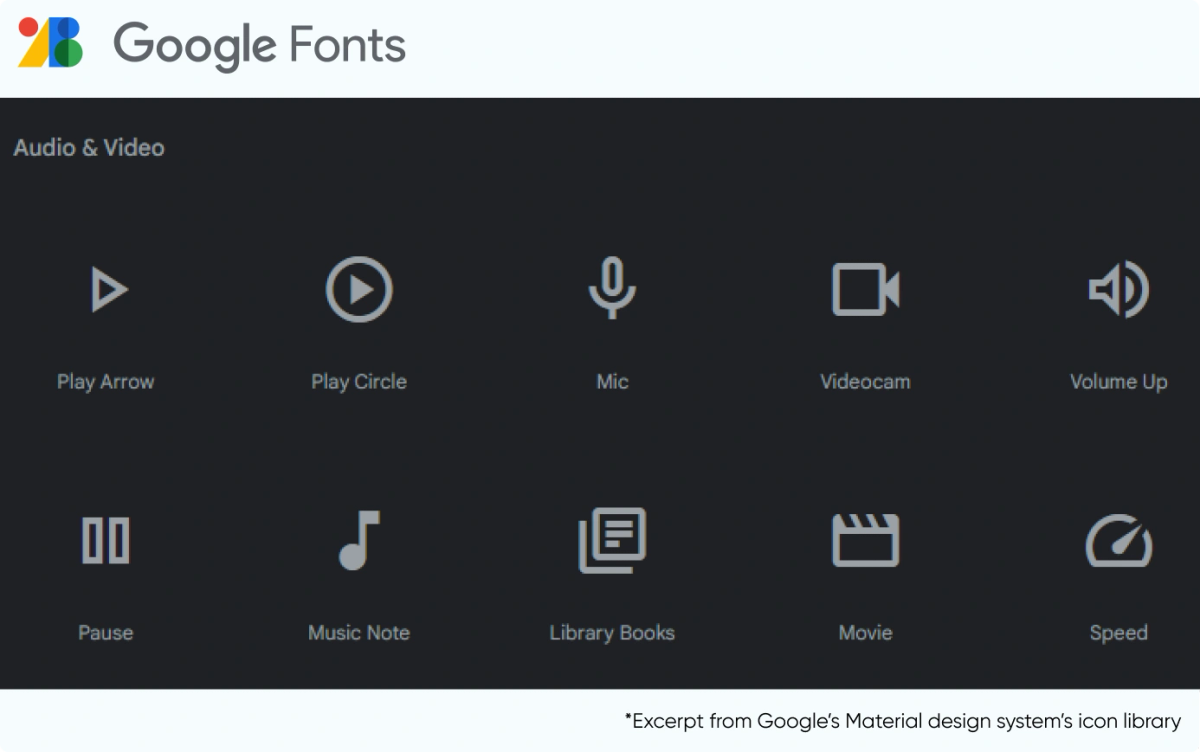Select the Volume Up speaker icon
Viewport: 1200px width, 752px height.
tap(1119, 290)
